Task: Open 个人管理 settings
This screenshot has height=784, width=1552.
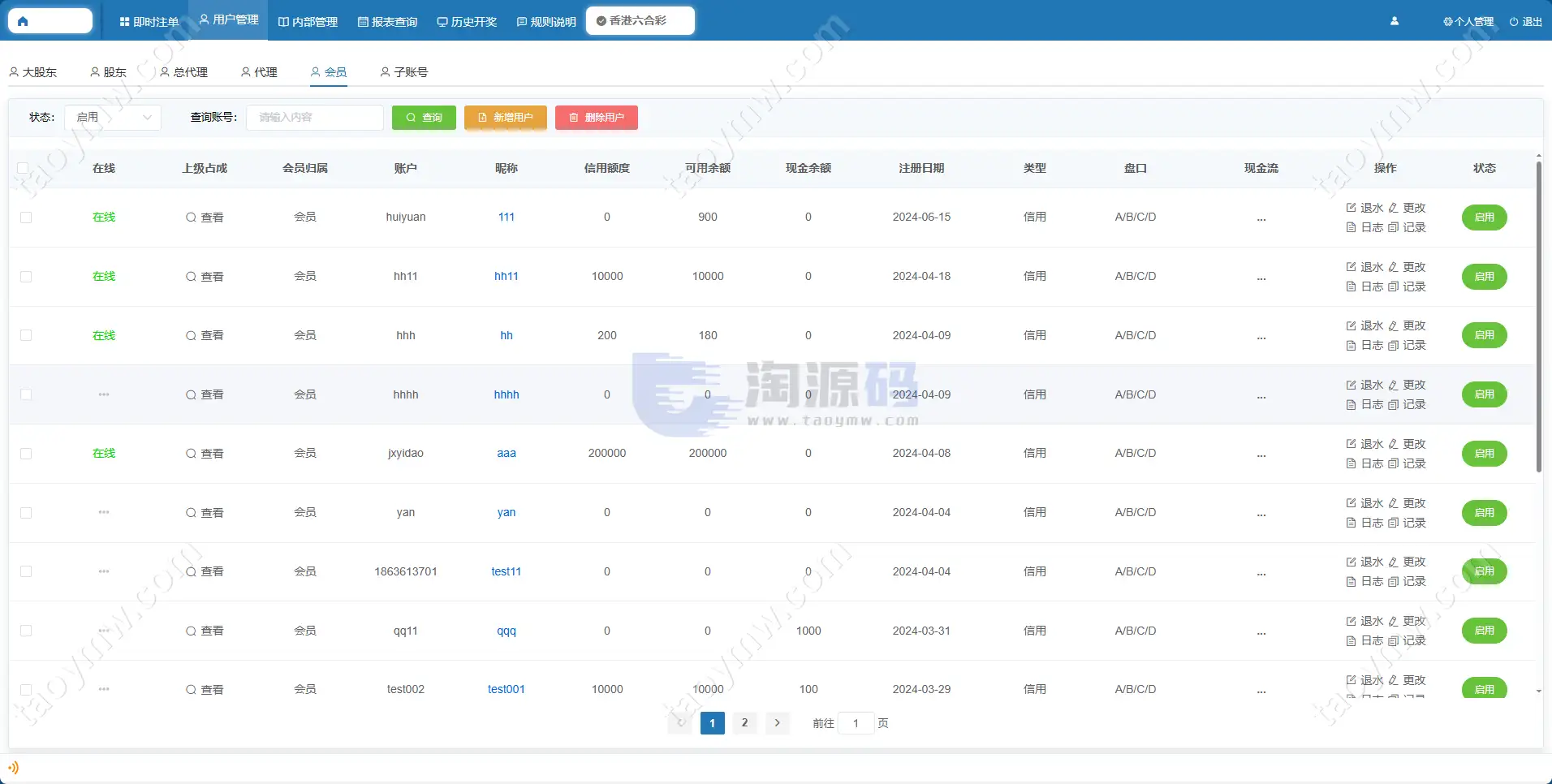Action: click(x=1468, y=22)
